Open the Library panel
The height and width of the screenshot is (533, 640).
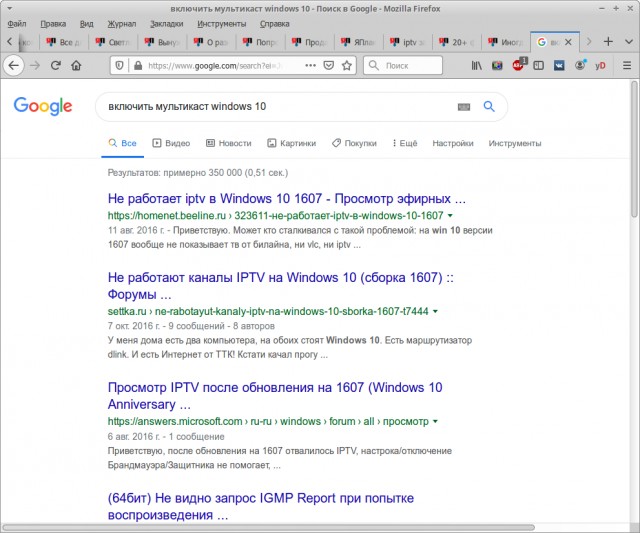477,65
